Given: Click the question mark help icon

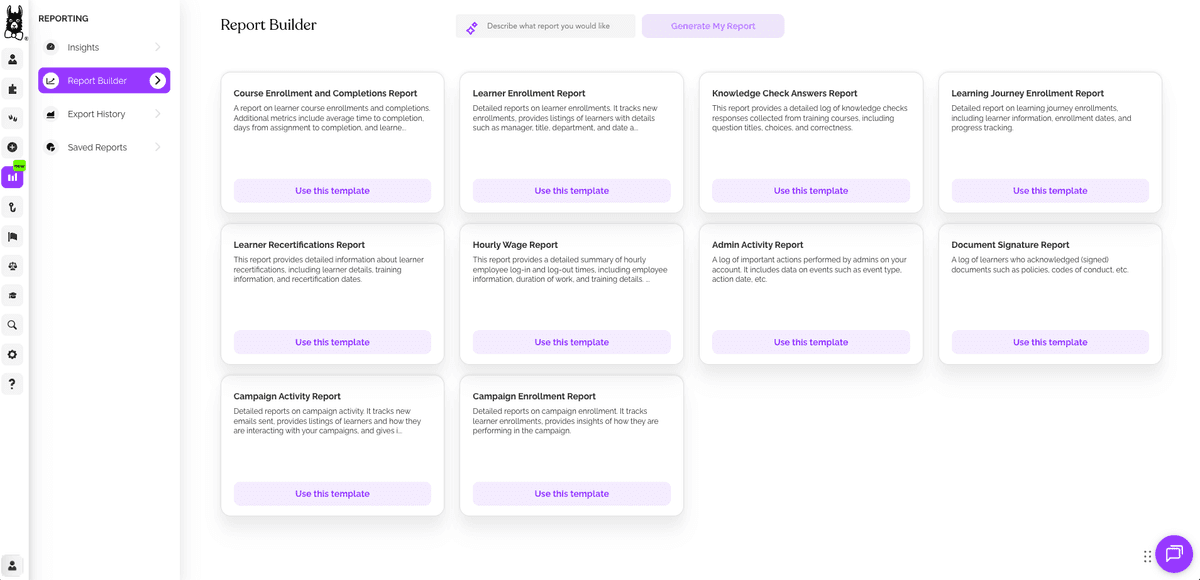Looking at the screenshot, I should (x=12, y=384).
